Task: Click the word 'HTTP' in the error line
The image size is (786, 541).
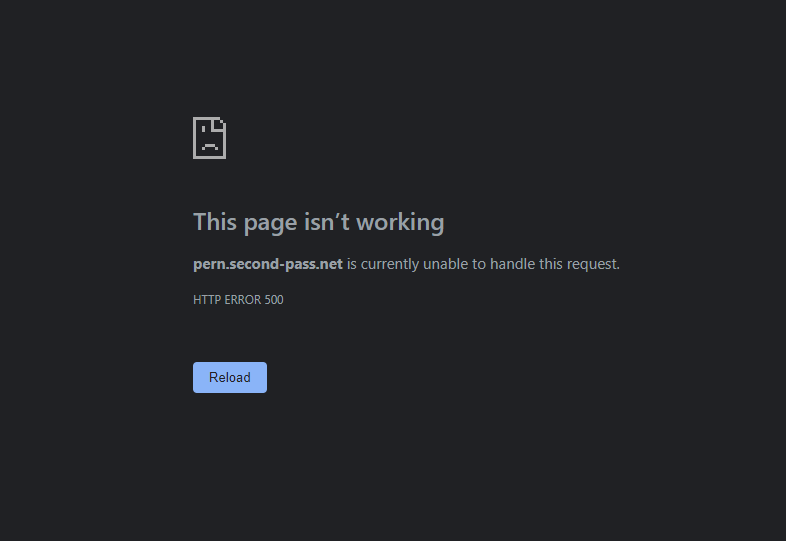Action: (x=207, y=300)
